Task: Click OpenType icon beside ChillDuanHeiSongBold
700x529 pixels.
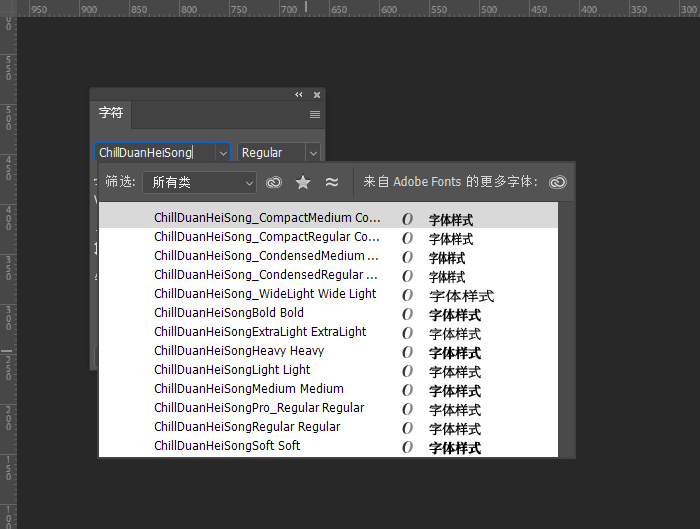Action: [407, 314]
